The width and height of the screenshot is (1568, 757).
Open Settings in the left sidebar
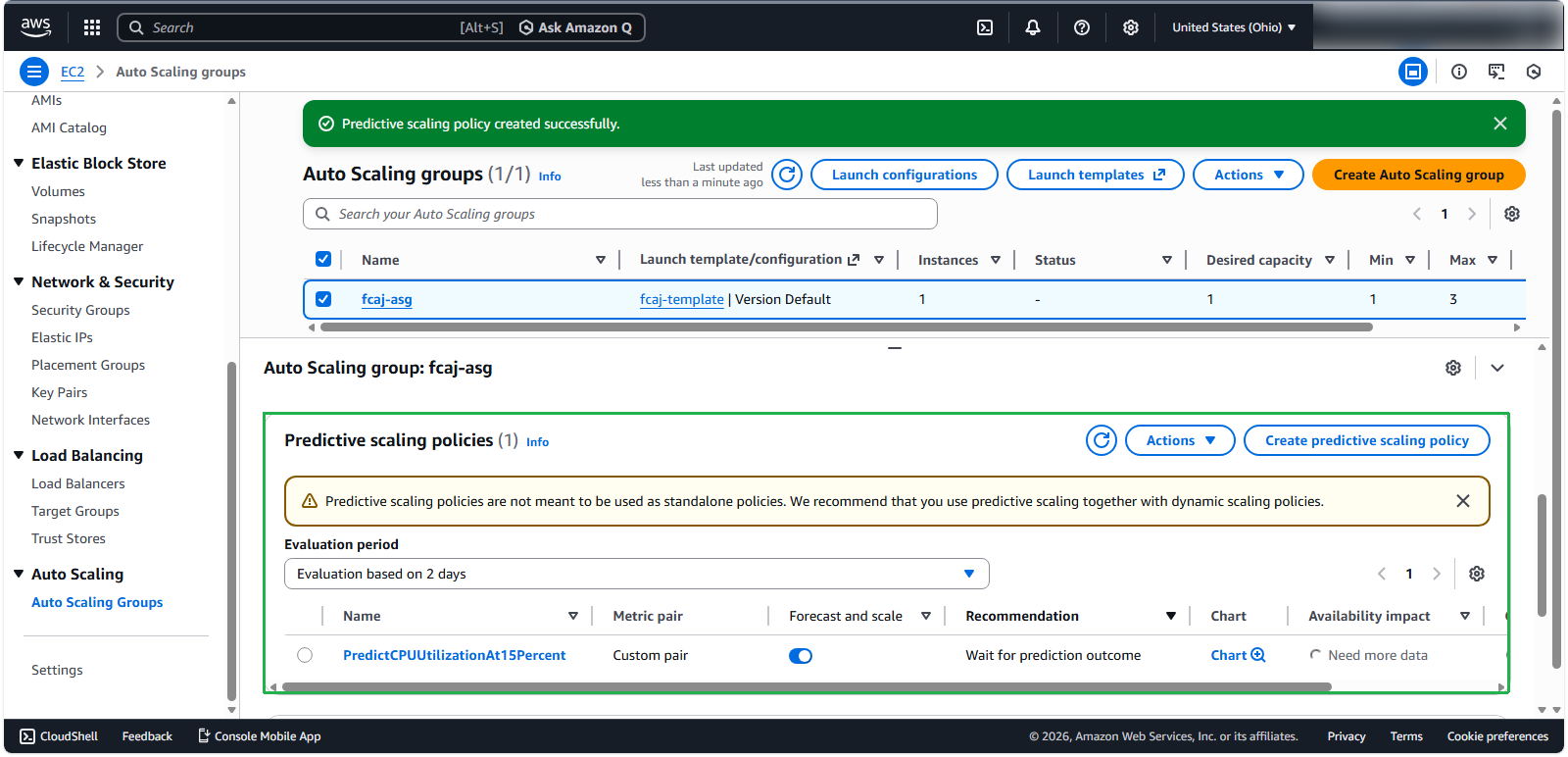[x=57, y=670]
